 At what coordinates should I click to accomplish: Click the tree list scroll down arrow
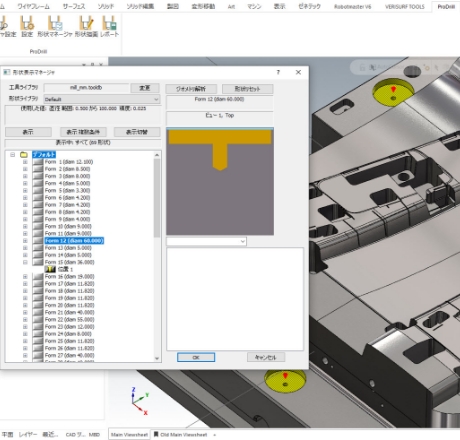157,359
